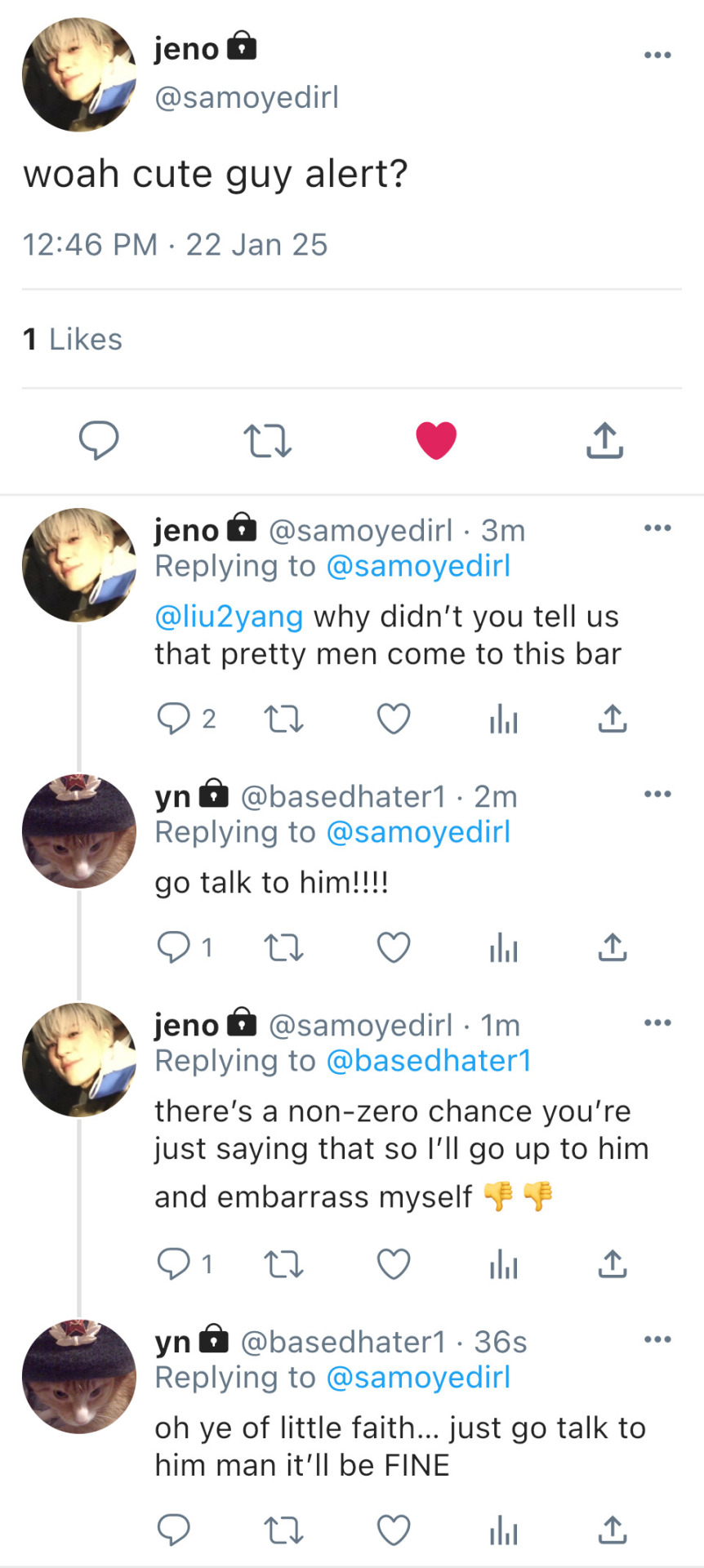Open yn's cat profile picture
Viewport: 704px width, 1568px height.
tap(79, 831)
